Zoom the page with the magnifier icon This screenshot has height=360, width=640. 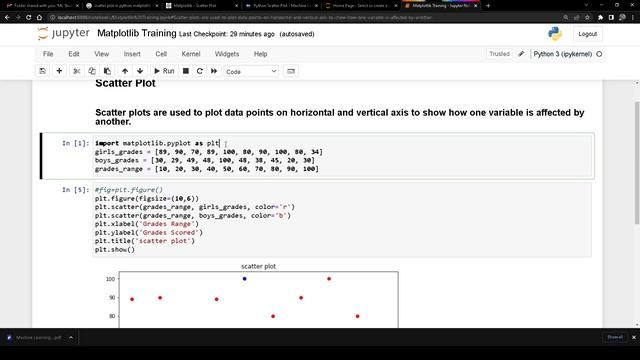(565, 18)
